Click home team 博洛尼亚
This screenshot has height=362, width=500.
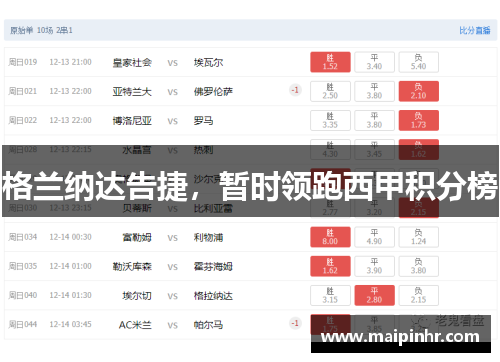pos(132,120)
